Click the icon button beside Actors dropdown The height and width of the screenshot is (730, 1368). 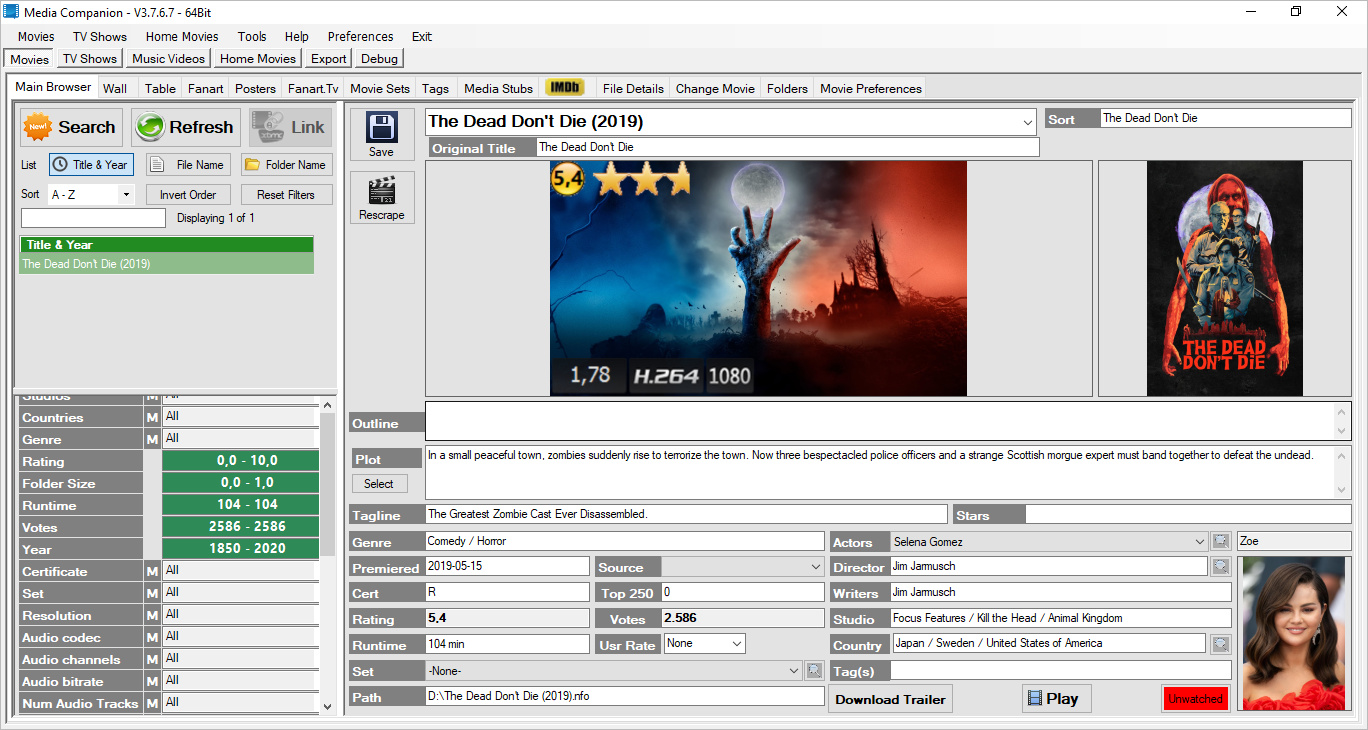coord(1221,541)
